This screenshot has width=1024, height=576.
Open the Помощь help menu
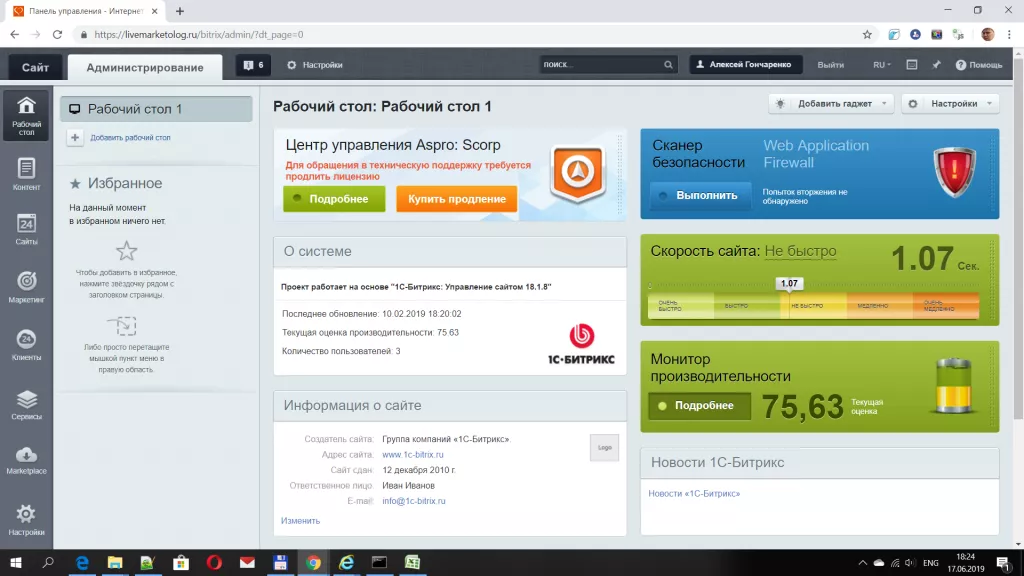click(x=978, y=65)
